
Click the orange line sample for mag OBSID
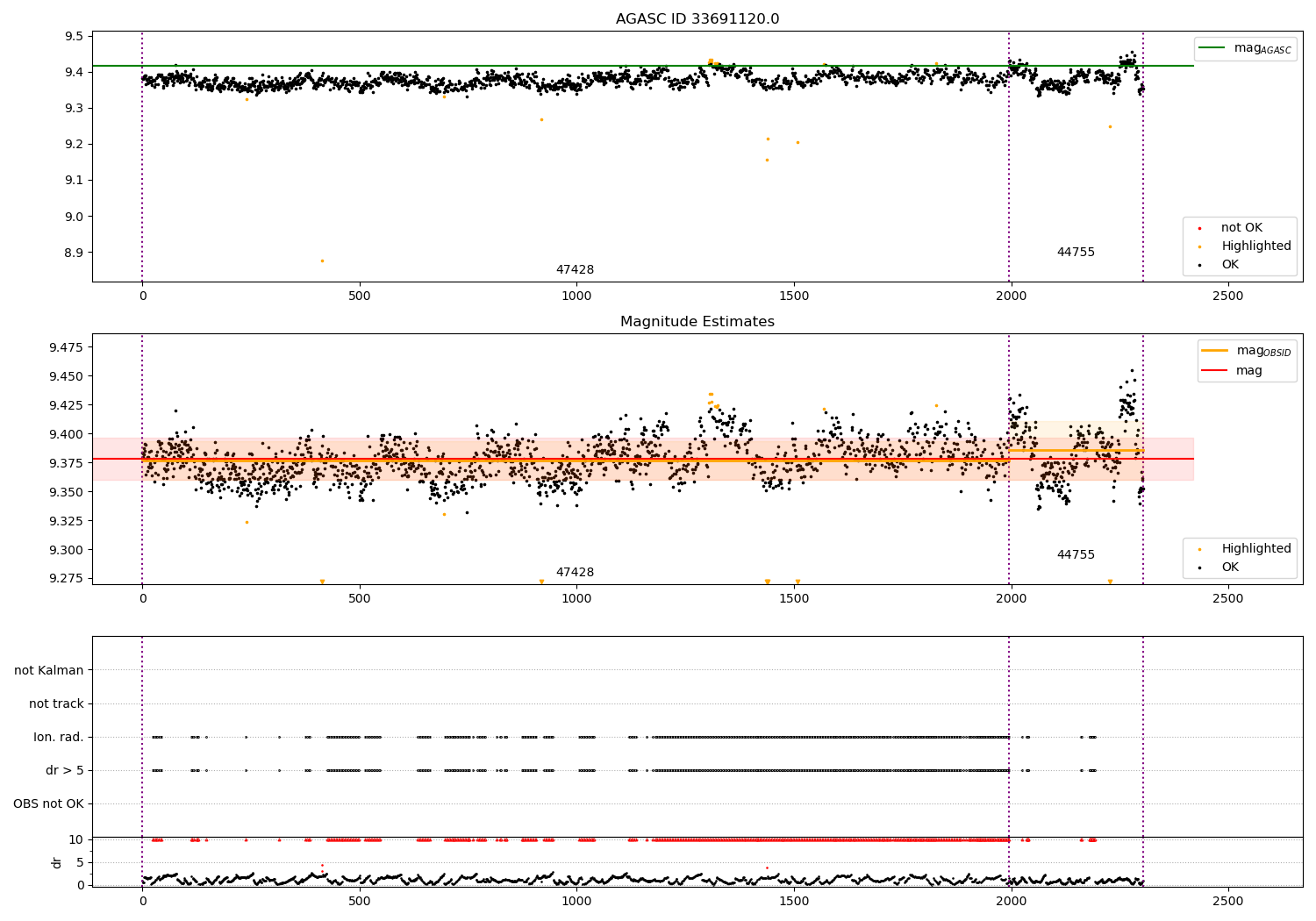(x=1215, y=351)
